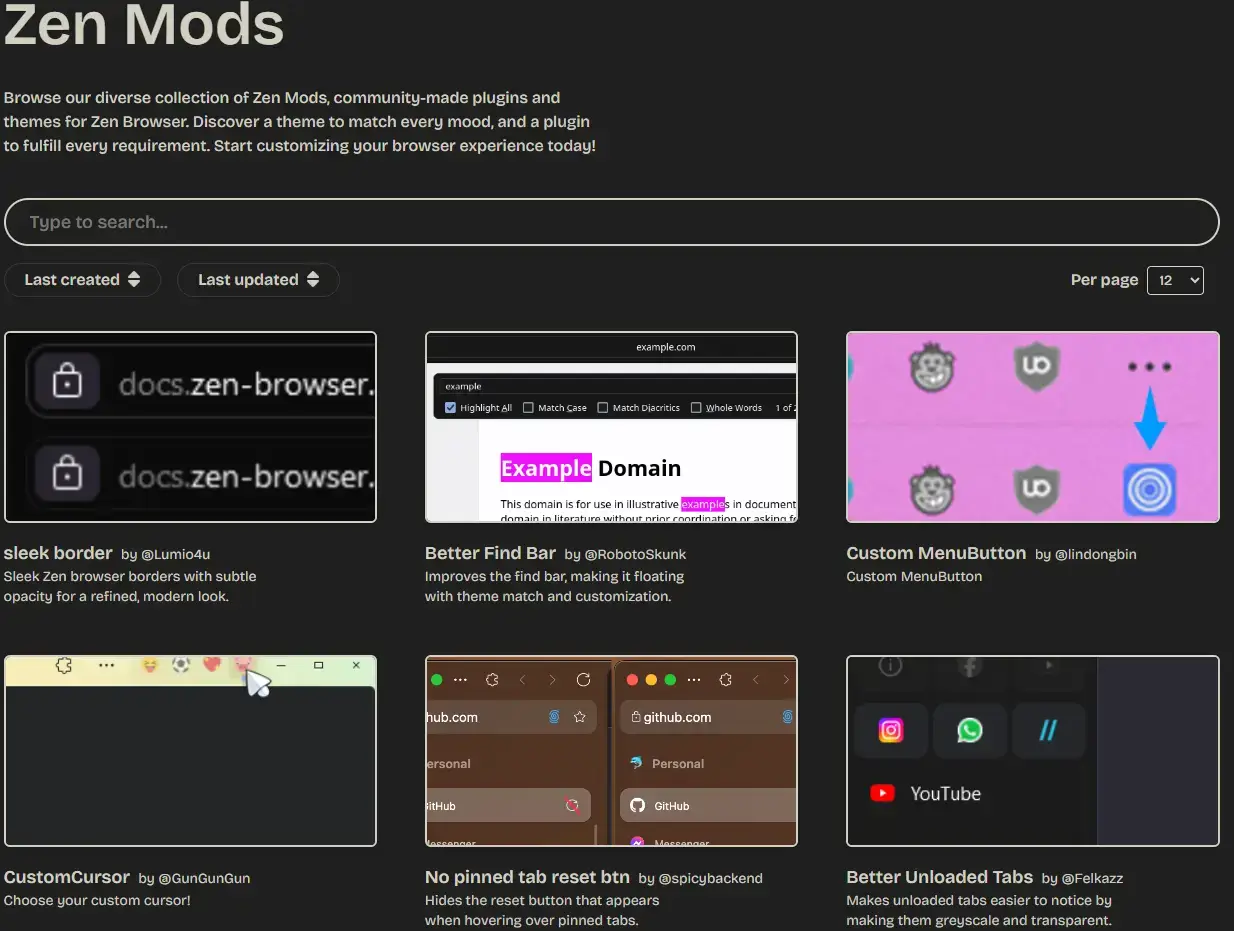Click 'Hides the reset button' description text

tap(542, 910)
